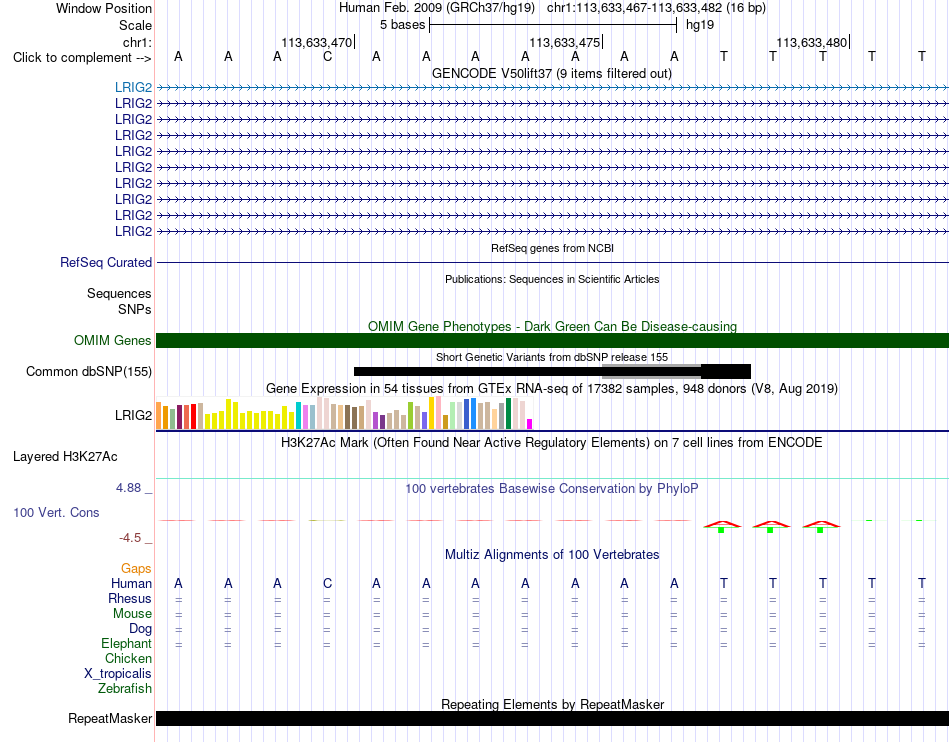The image size is (950, 742).
Task: Click the magenta last bar in the GTEx chart
Action: tap(530, 424)
